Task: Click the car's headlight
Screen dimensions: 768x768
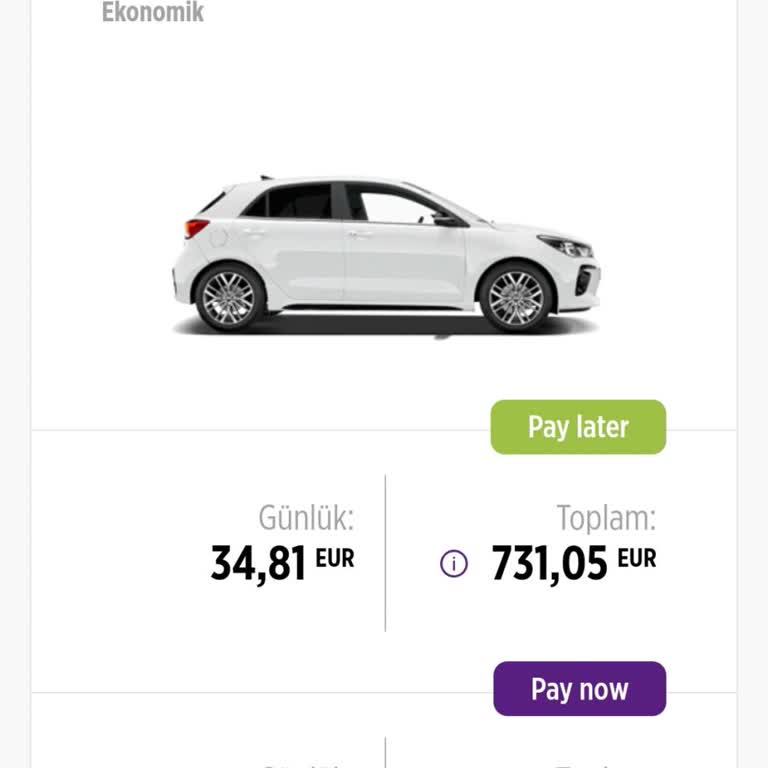Action: (565, 246)
